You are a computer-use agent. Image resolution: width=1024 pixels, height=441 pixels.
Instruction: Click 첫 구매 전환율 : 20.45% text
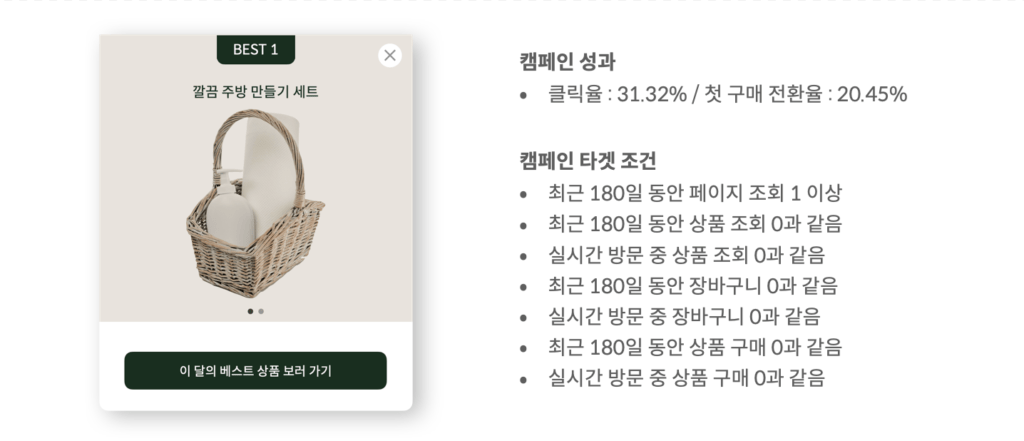(806, 95)
